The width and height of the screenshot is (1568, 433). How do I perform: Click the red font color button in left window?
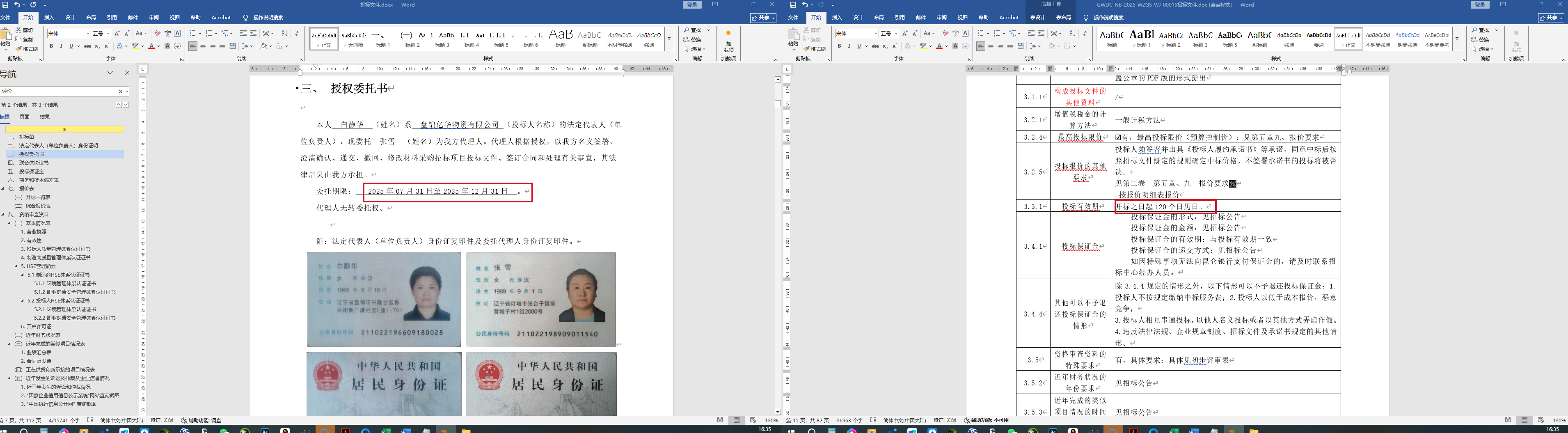151,46
